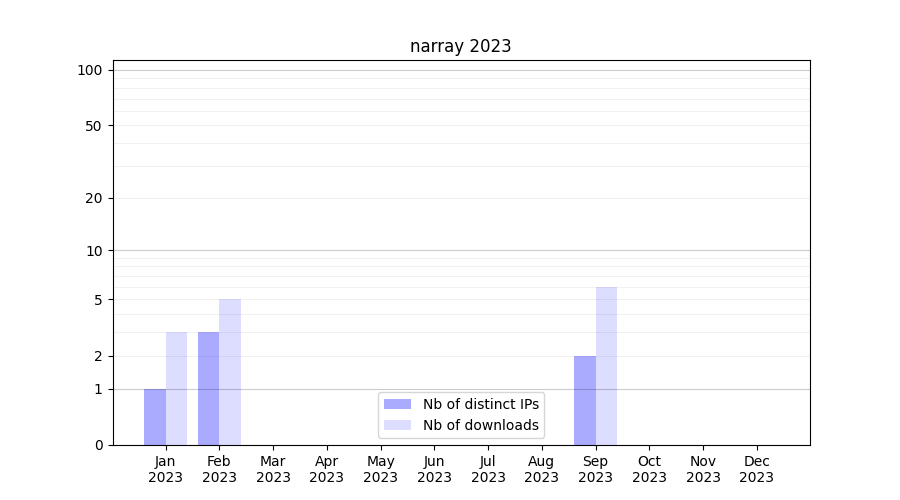
Task: Click the January distinct IPs bar
Action: coord(155,417)
